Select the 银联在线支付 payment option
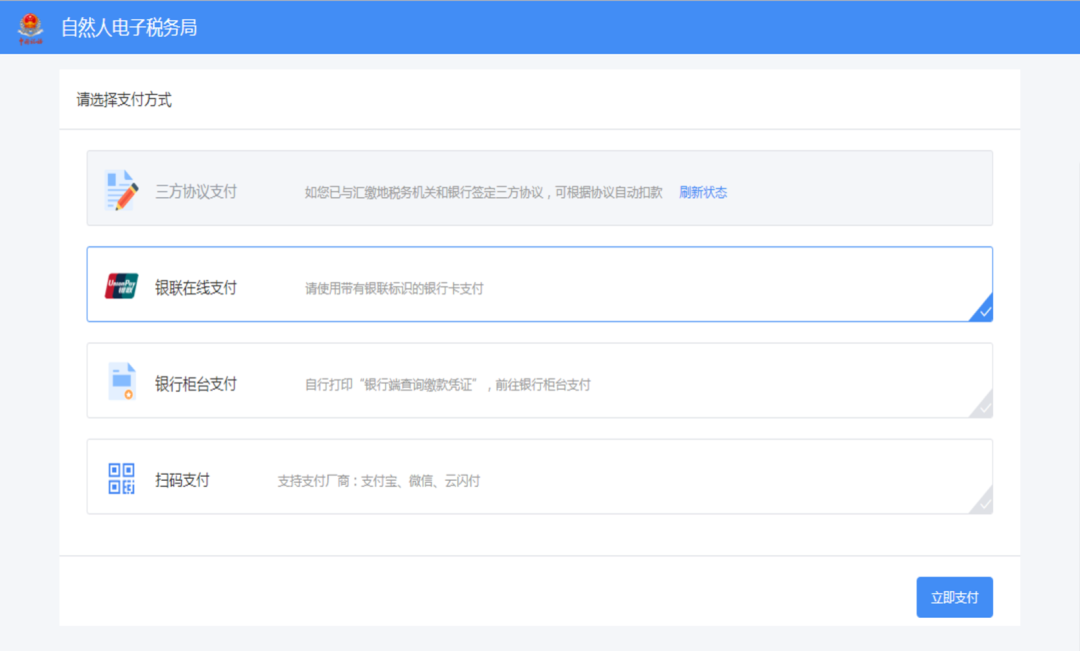 539,284
